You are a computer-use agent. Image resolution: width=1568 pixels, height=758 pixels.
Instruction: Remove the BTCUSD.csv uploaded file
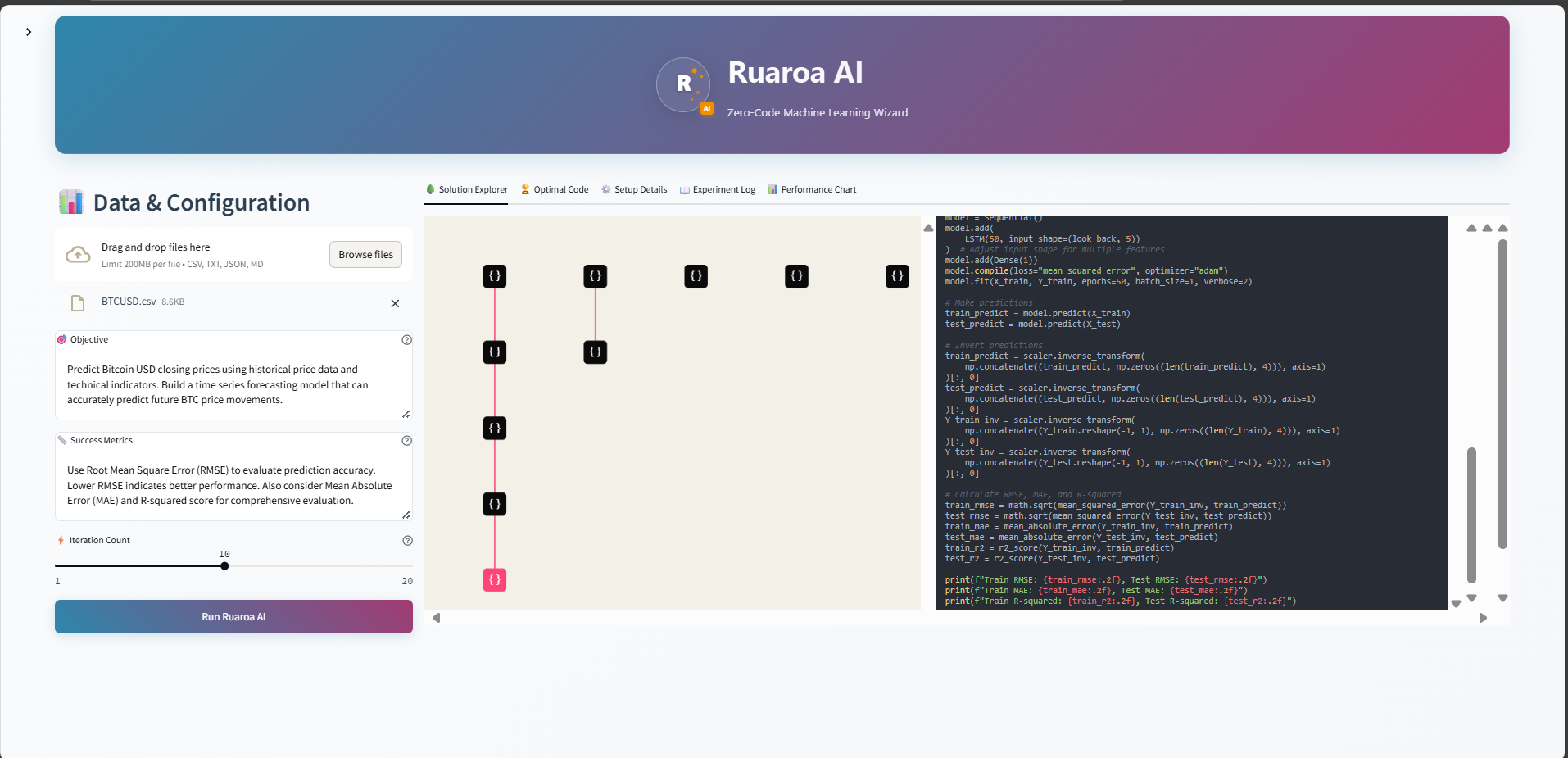tap(395, 303)
